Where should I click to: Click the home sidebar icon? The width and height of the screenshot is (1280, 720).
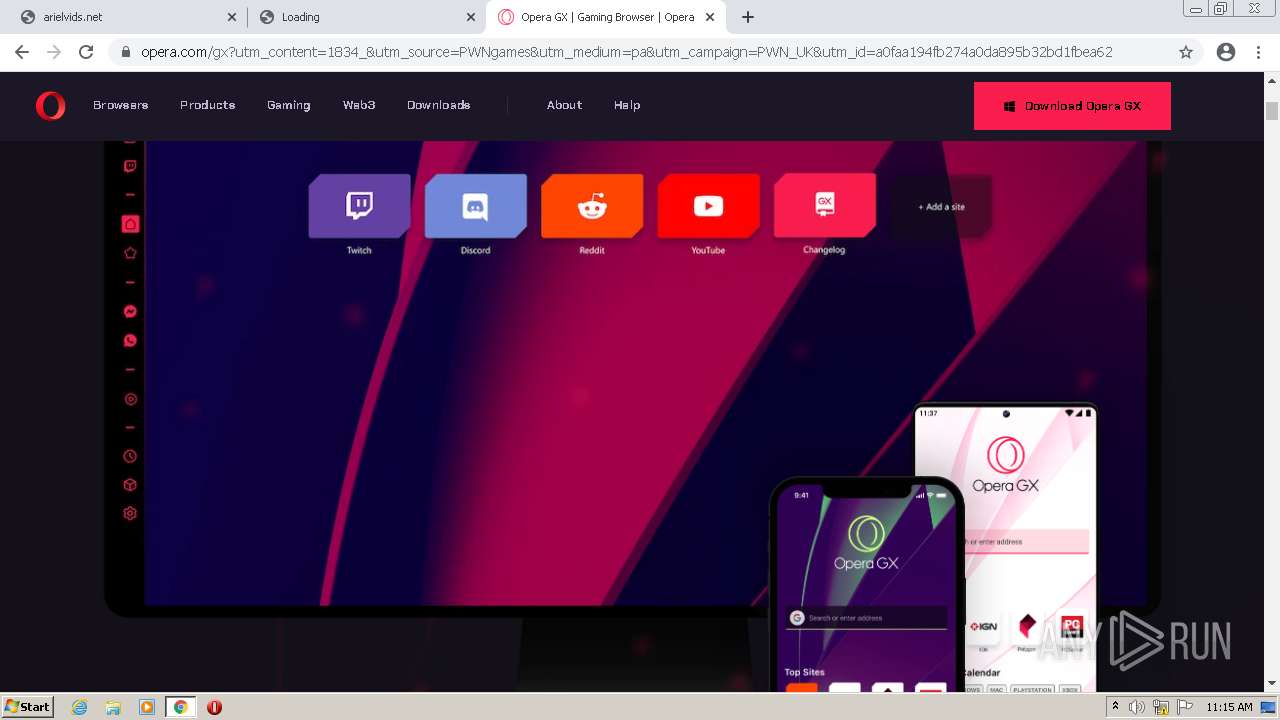130,224
